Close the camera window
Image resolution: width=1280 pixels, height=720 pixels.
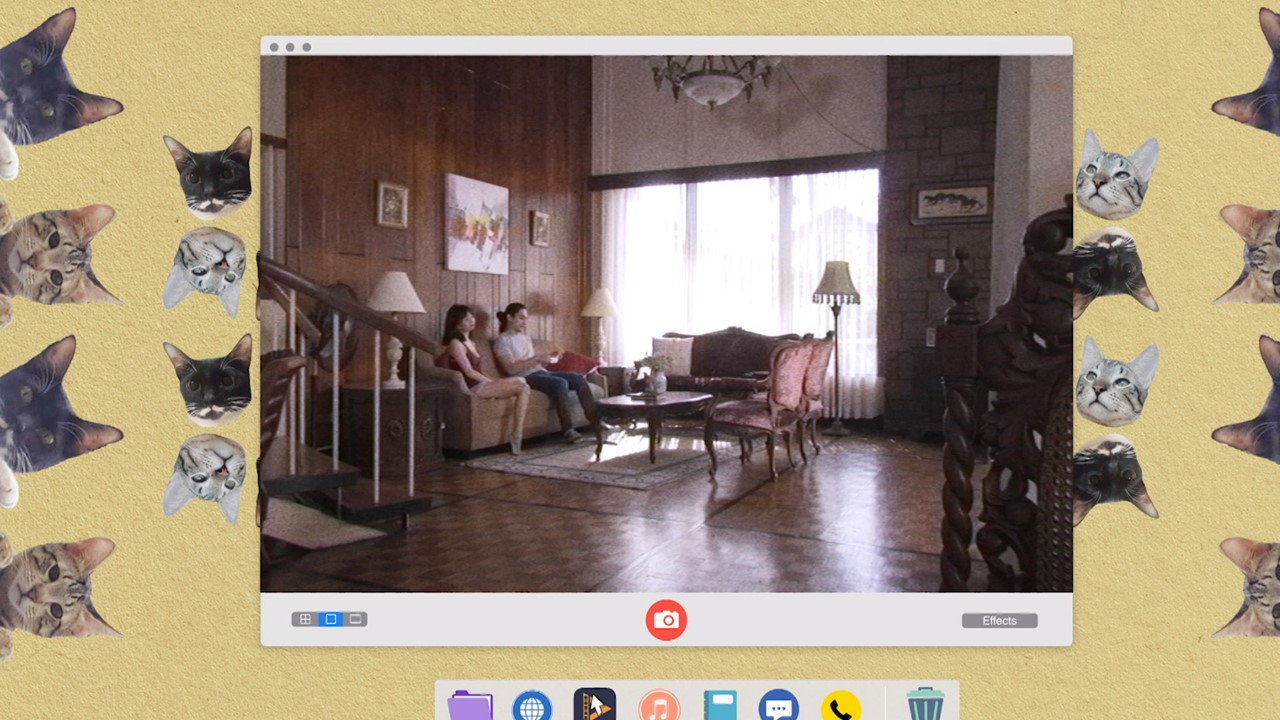click(x=274, y=47)
